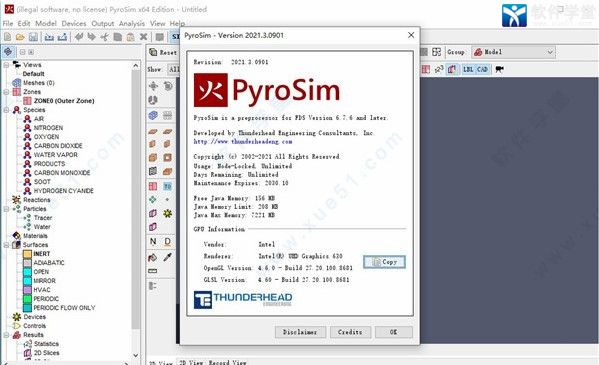Click the Copy button in About dialog
This screenshot has height=365, width=599.
click(384, 262)
